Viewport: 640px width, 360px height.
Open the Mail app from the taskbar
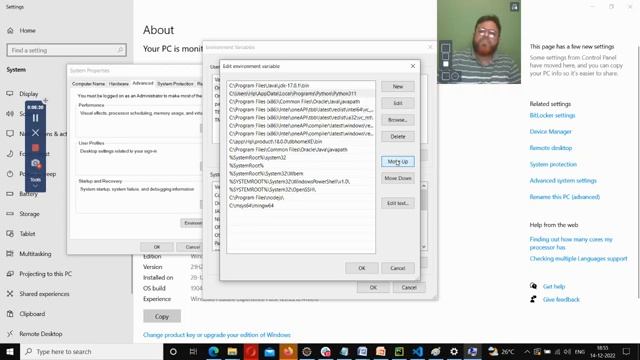point(269,351)
